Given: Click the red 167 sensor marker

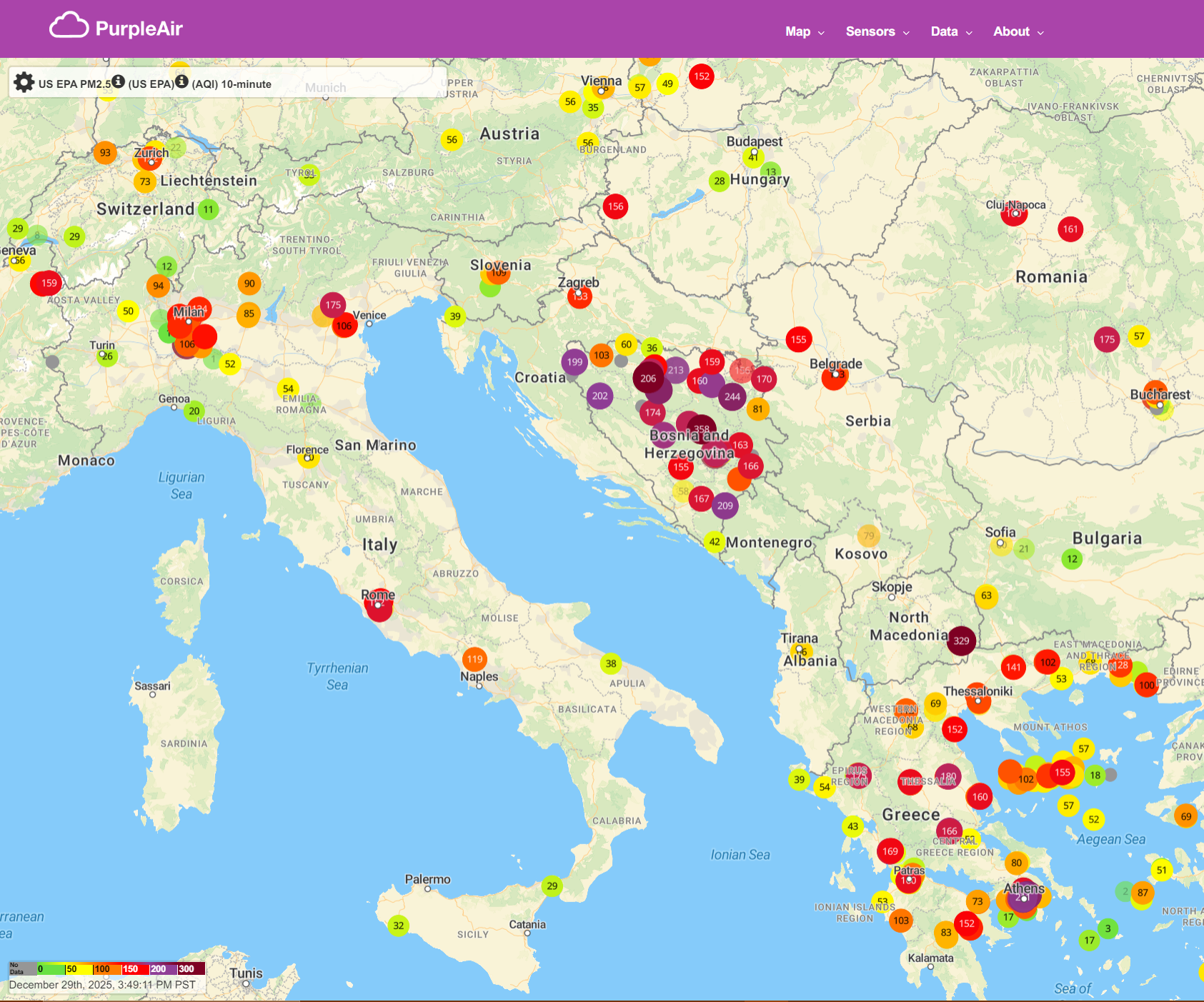Looking at the screenshot, I should coord(702,499).
